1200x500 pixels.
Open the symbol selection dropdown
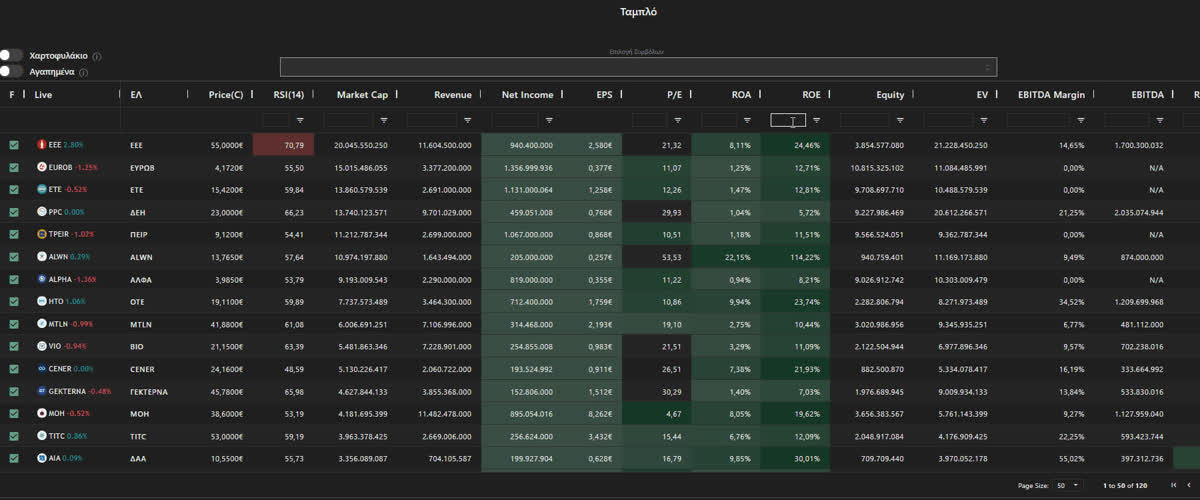638,67
